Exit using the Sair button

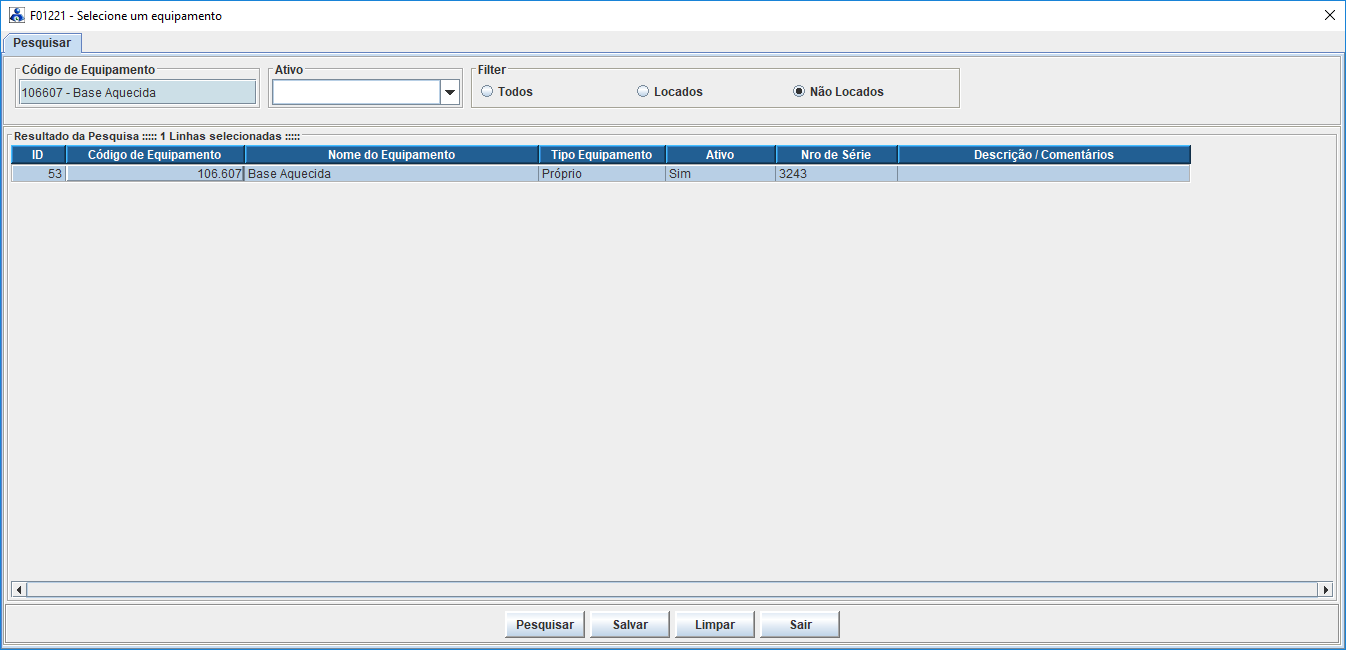[800, 625]
